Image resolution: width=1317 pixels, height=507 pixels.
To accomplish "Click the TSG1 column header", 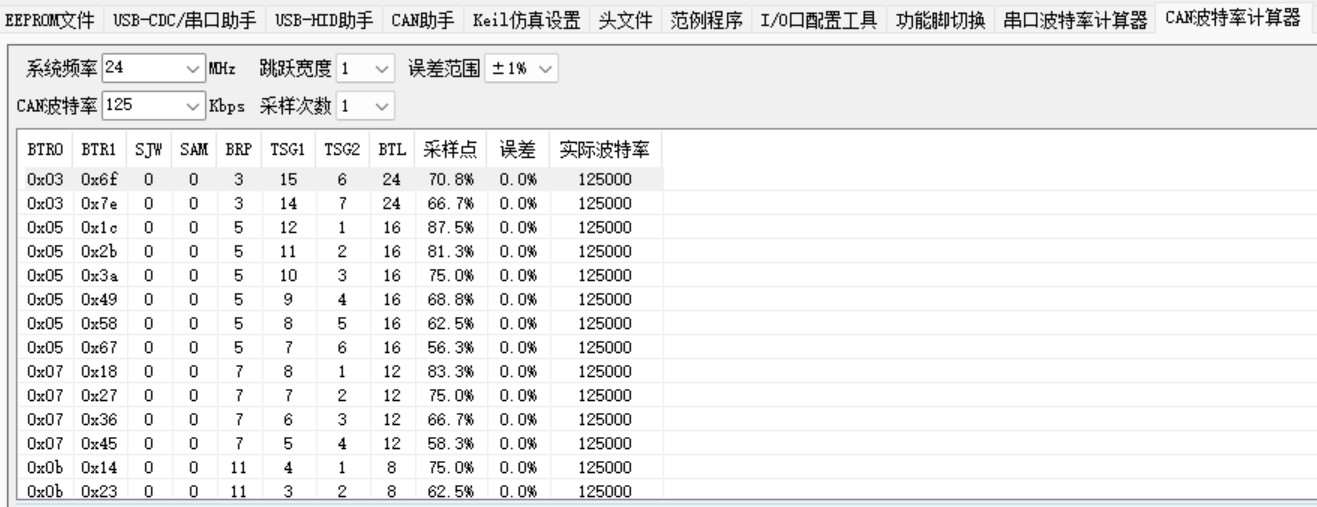I will 290,150.
